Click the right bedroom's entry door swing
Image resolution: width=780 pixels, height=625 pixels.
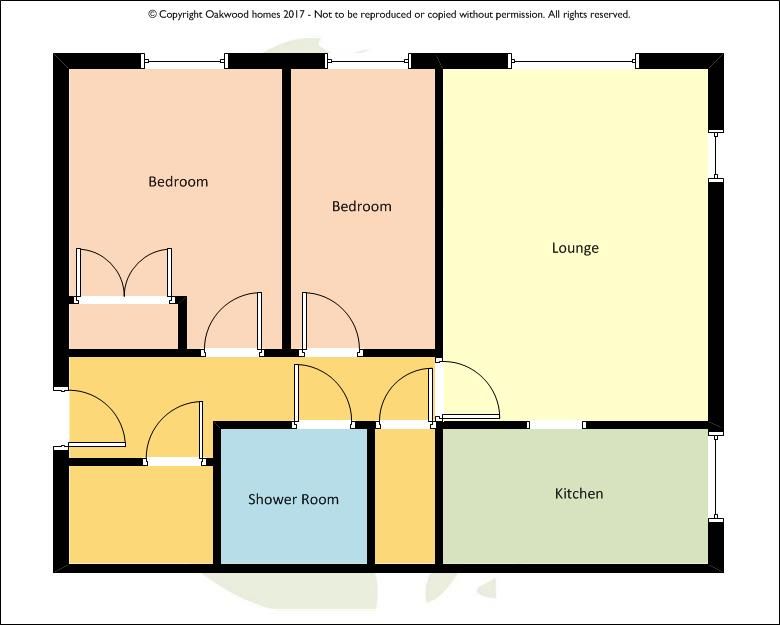[330, 325]
